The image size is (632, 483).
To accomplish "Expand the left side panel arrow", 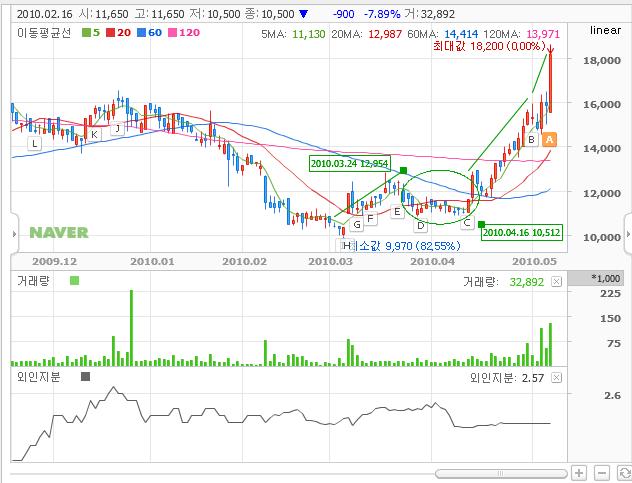I will (4, 234).
